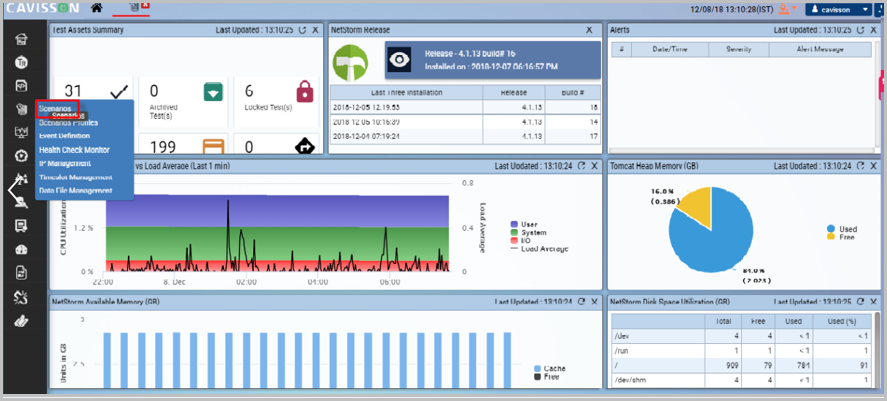
Task: Click the '/dev/shm' disk row
Action: pyautogui.click(x=742, y=380)
